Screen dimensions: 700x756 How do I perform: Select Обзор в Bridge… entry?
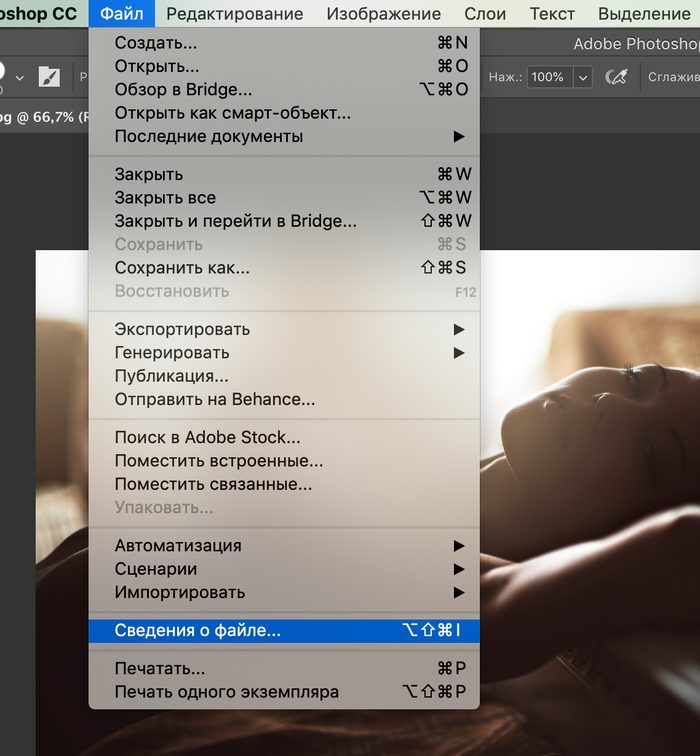(284, 90)
